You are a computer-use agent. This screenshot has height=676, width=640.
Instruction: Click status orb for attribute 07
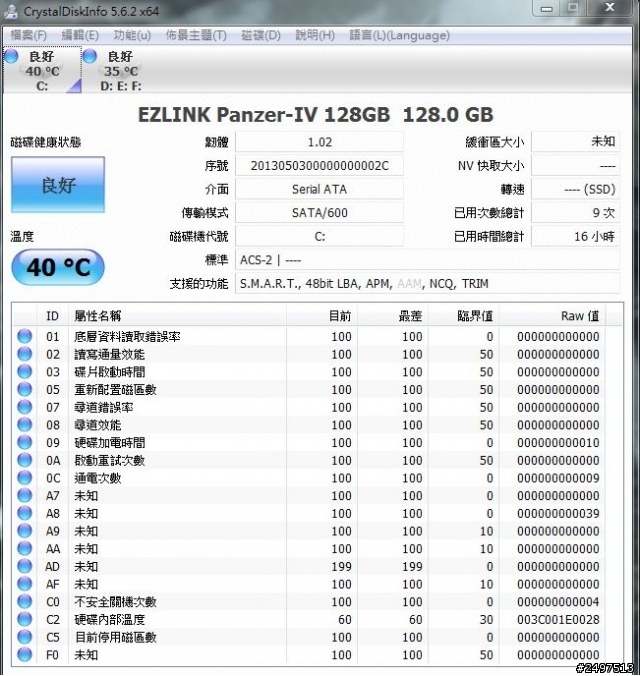pyautogui.click(x=25, y=407)
